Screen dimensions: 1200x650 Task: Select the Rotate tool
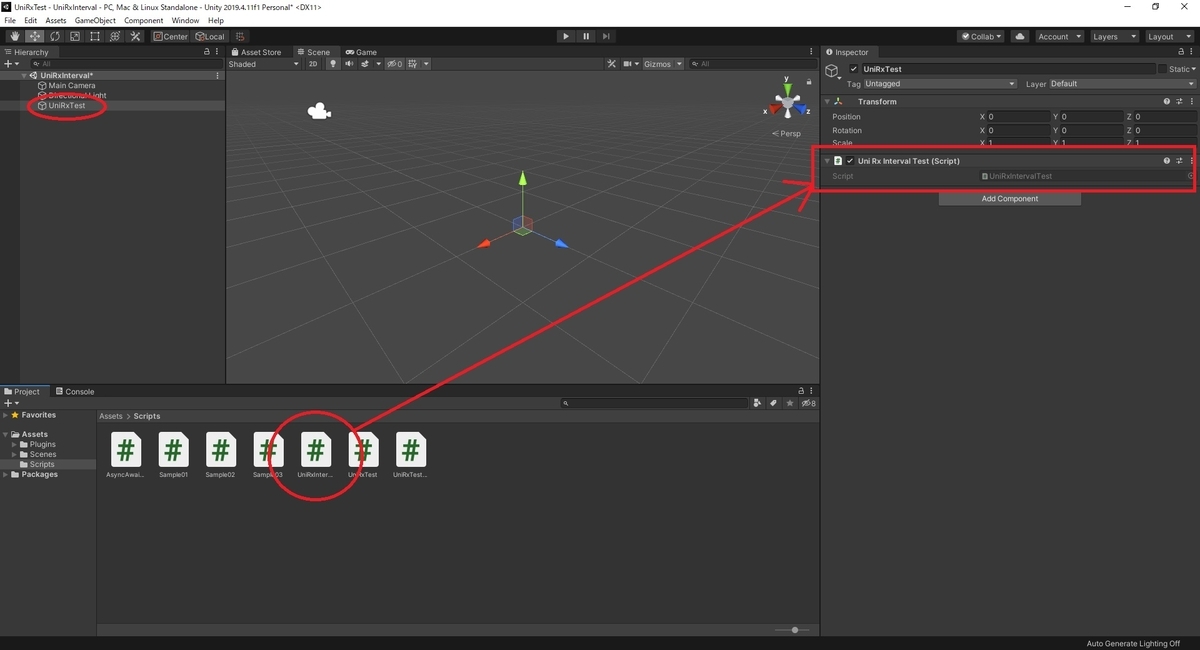[54, 36]
